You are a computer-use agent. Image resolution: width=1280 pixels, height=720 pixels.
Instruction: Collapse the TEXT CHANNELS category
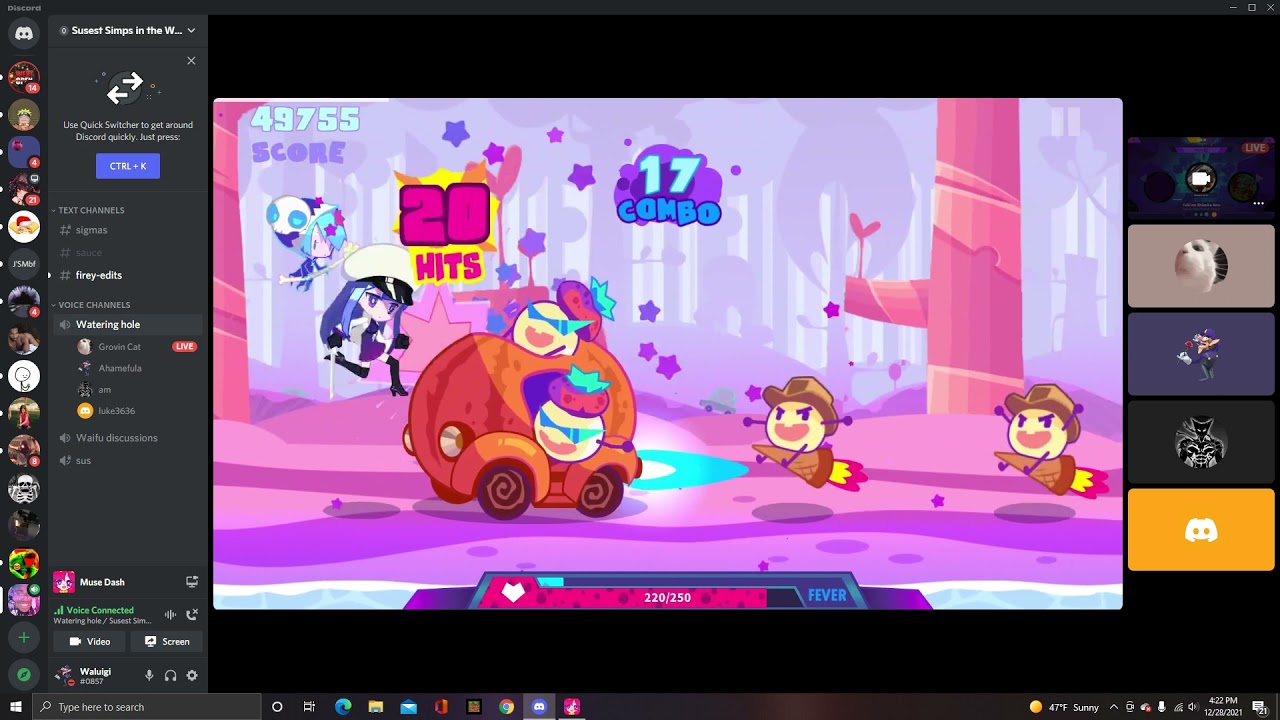pyautogui.click(x=91, y=210)
